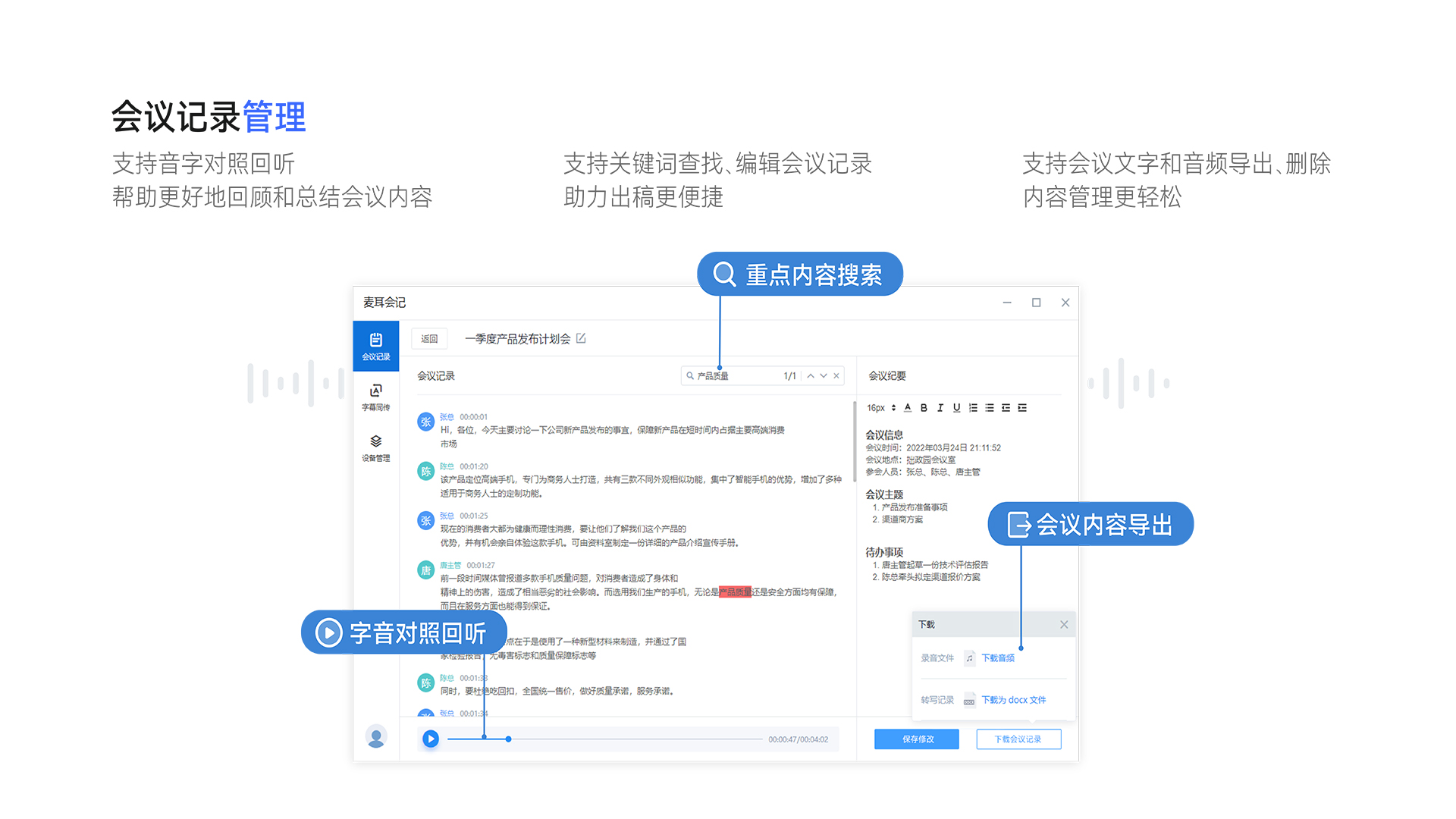Increase the indent in the editor

1022,408
